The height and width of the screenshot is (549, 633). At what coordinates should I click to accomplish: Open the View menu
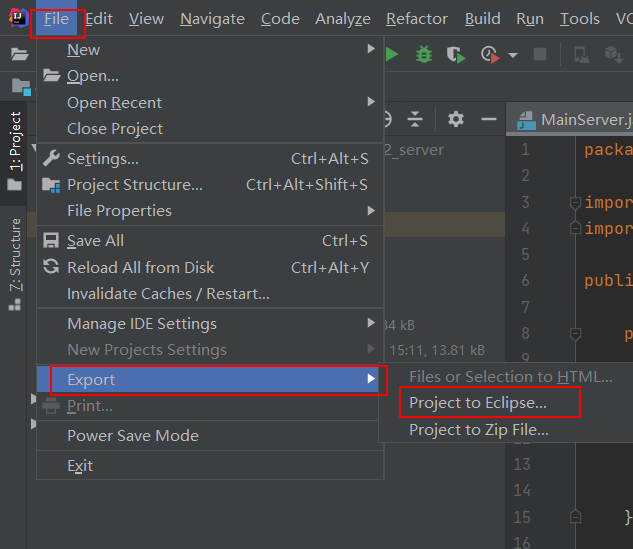[x=146, y=19]
